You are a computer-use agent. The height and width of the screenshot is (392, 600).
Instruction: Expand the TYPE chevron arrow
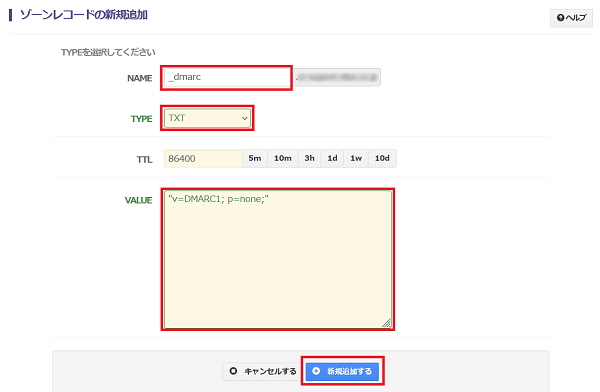[x=244, y=118]
